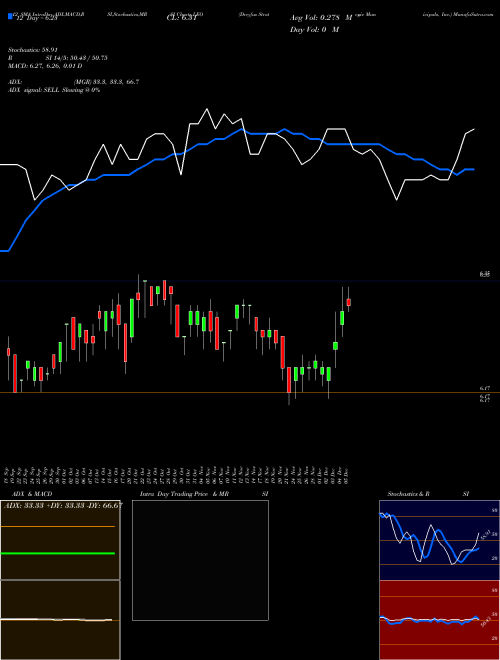
Task: Click the red RSI chart panel
Action: [x=439, y=620]
